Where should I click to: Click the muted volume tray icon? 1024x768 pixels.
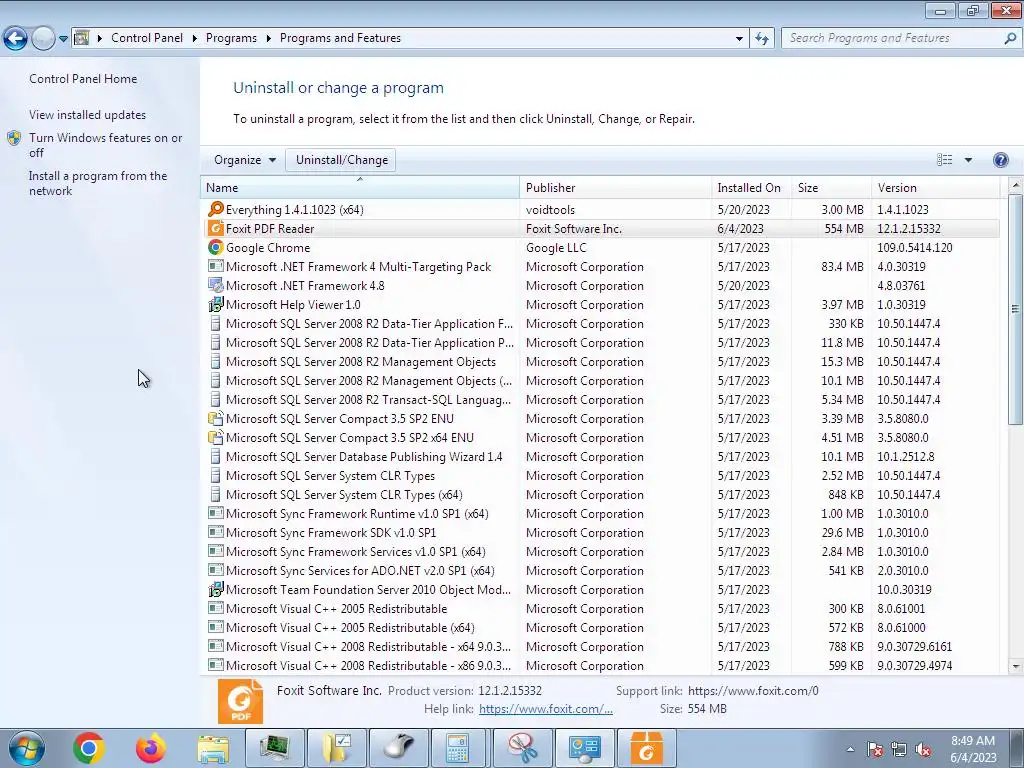(923, 750)
